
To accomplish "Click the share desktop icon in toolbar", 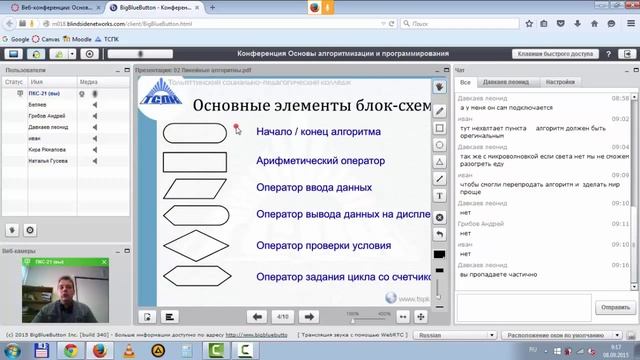I will click(13, 54).
